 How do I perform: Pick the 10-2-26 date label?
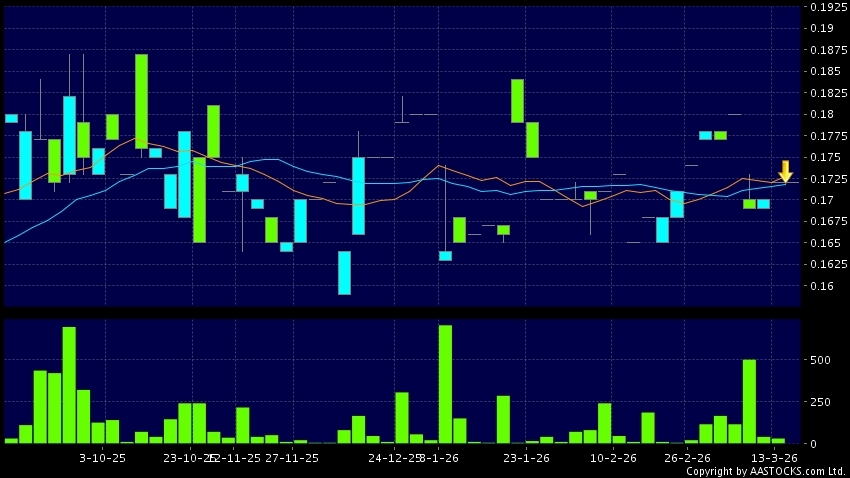coord(613,457)
